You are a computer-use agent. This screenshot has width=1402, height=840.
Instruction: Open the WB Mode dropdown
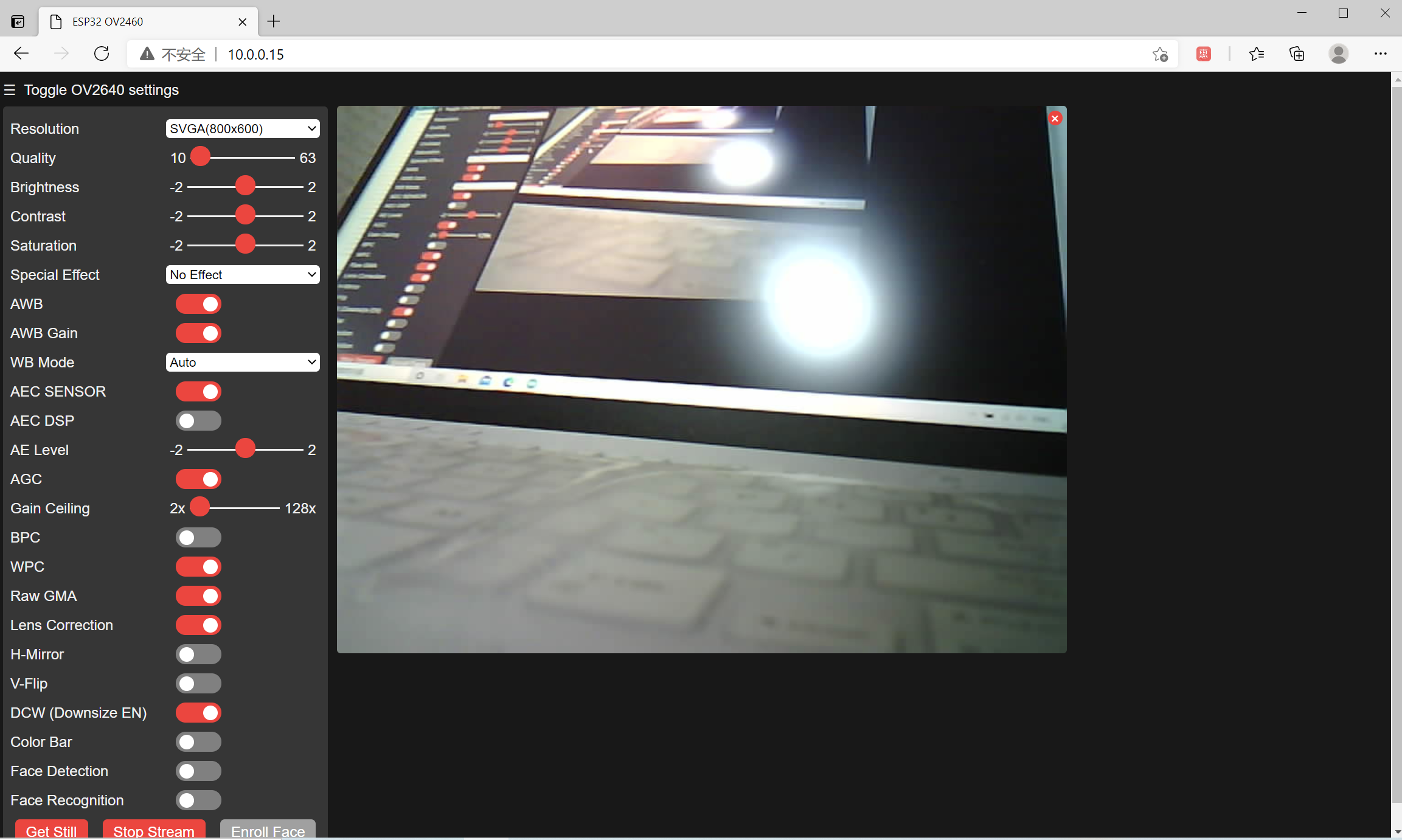[242, 363]
